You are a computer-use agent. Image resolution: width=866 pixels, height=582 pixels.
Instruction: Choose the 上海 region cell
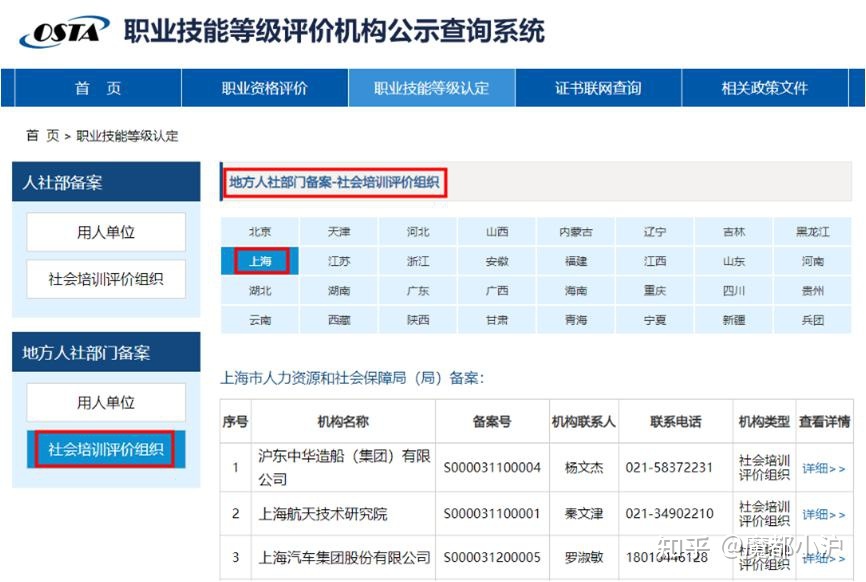(260, 261)
